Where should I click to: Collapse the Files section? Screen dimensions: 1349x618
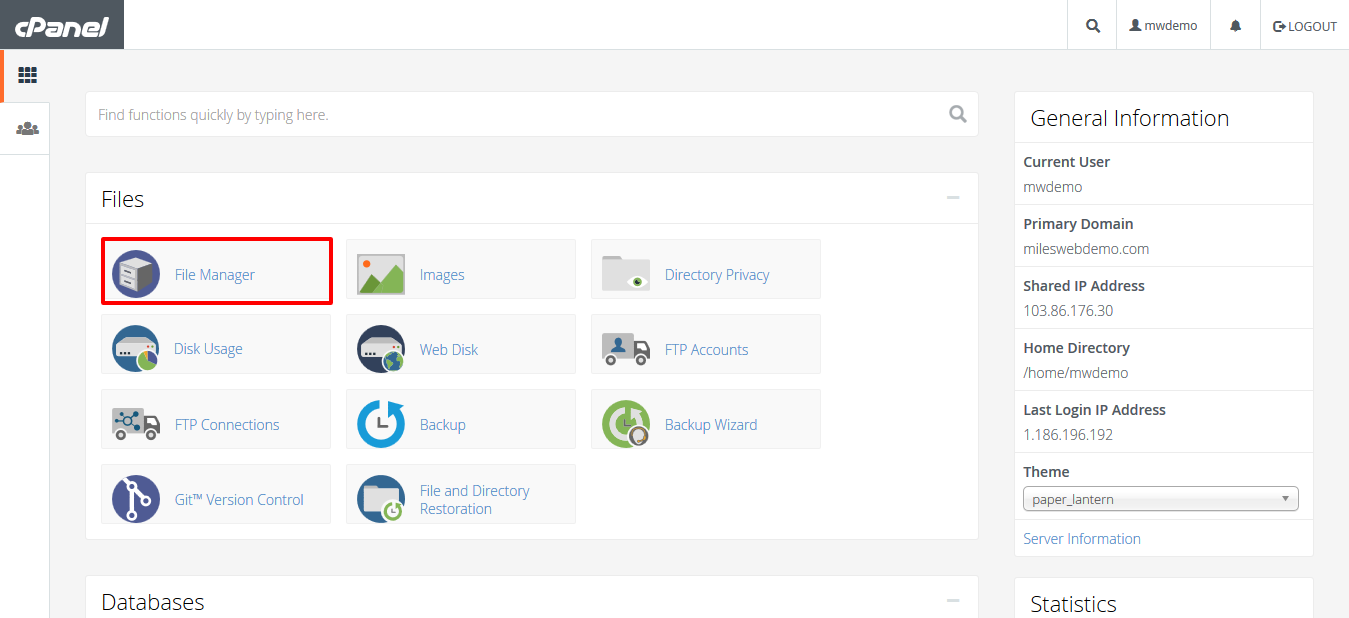(x=953, y=198)
